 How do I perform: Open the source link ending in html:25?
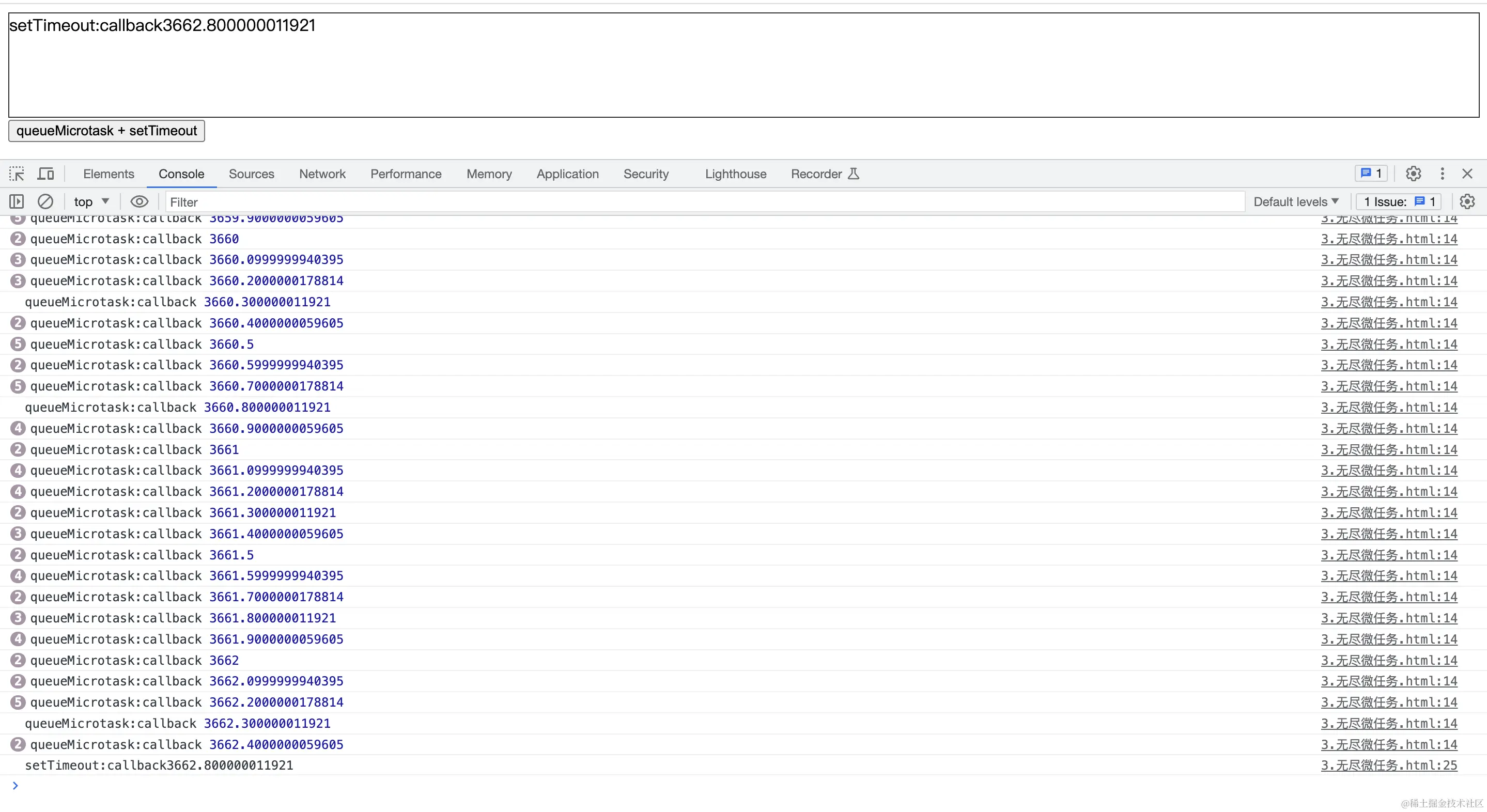[1388, 766]
